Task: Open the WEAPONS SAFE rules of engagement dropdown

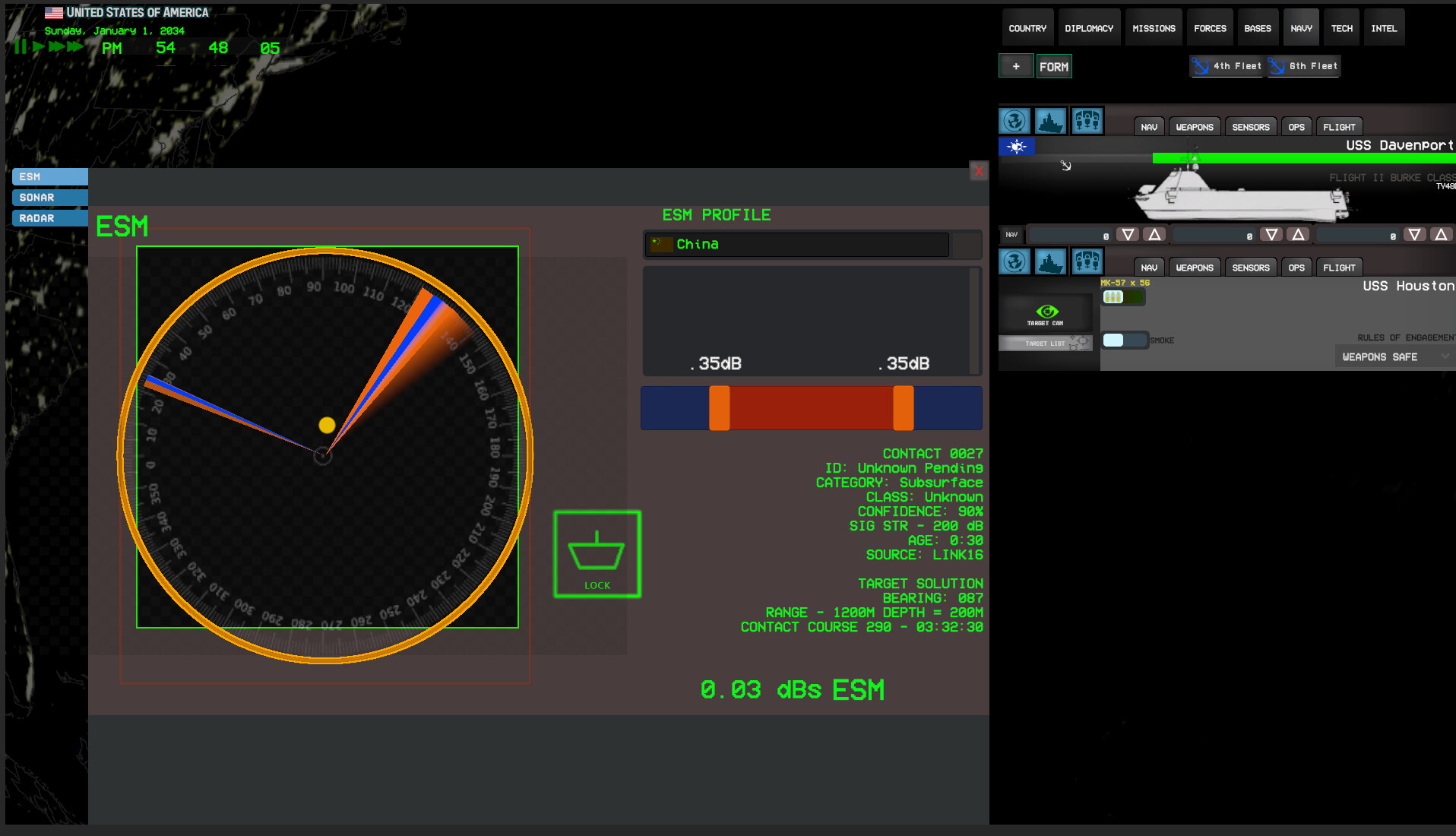Action: [x=1393, y=356]
